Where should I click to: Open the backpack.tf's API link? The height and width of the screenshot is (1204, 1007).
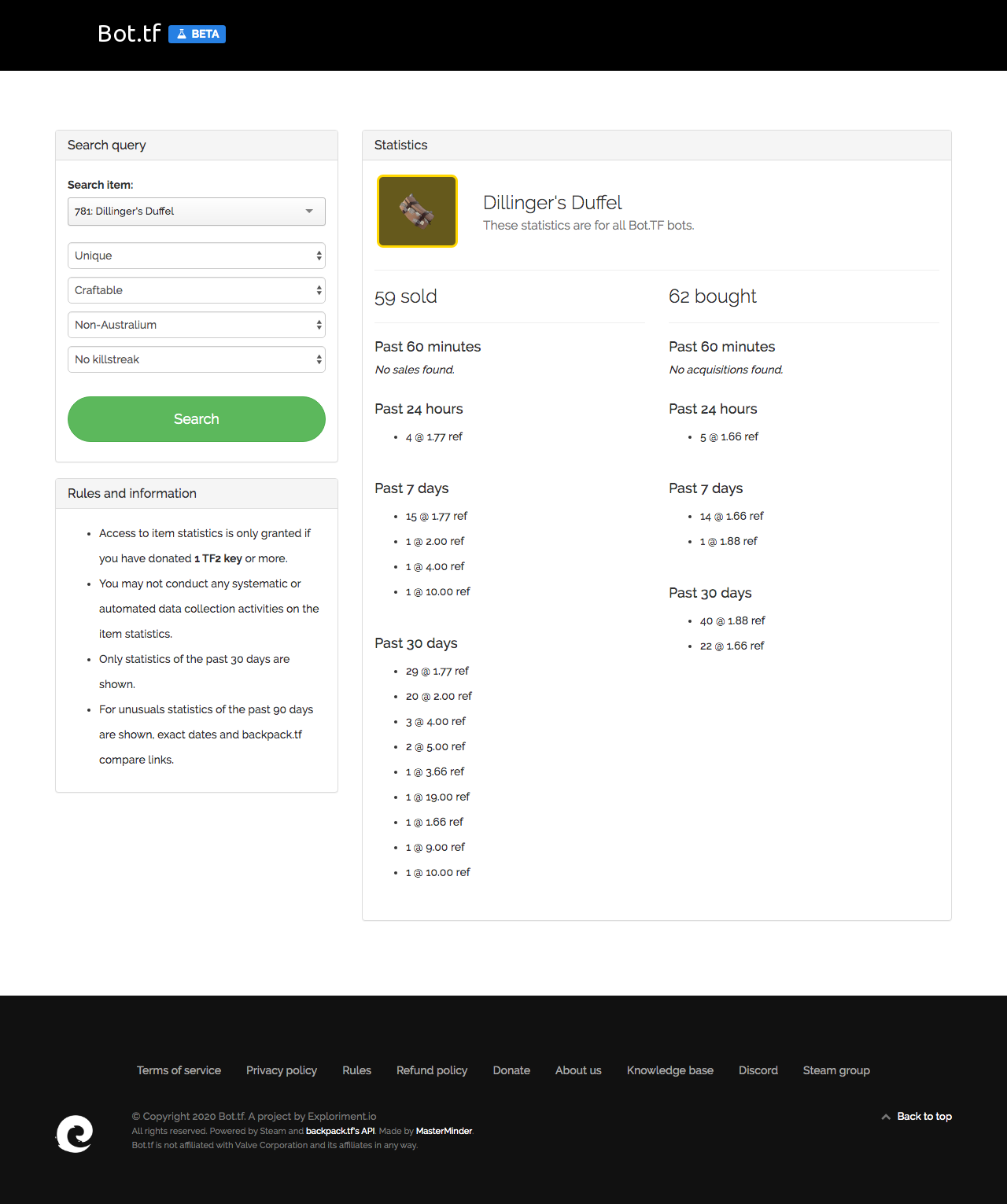tap(340, 1131)
